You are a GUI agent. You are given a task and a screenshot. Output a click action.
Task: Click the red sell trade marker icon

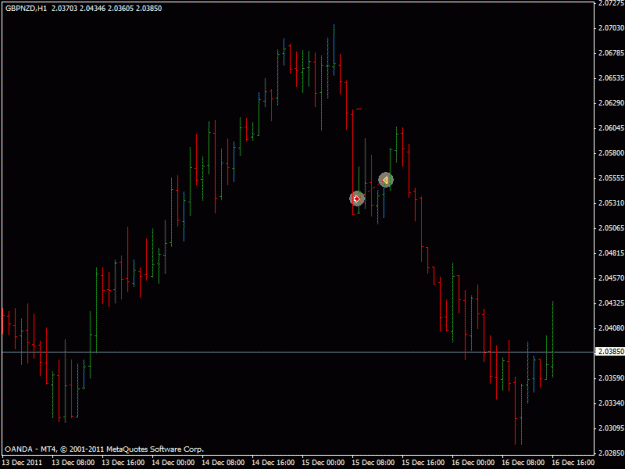pos(357,198)
